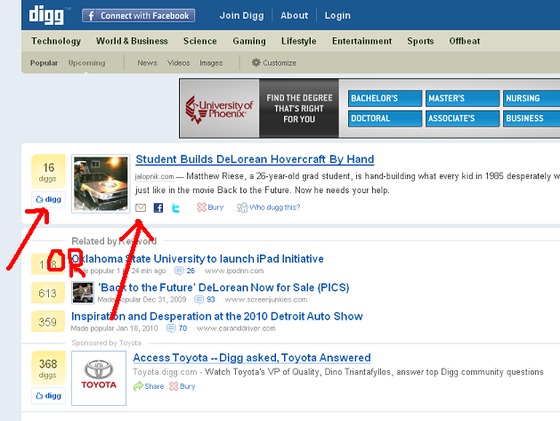Select the Sports category
Image resolution: width=560 pixels, height=421 pixels.
click(x=420, y=41)
